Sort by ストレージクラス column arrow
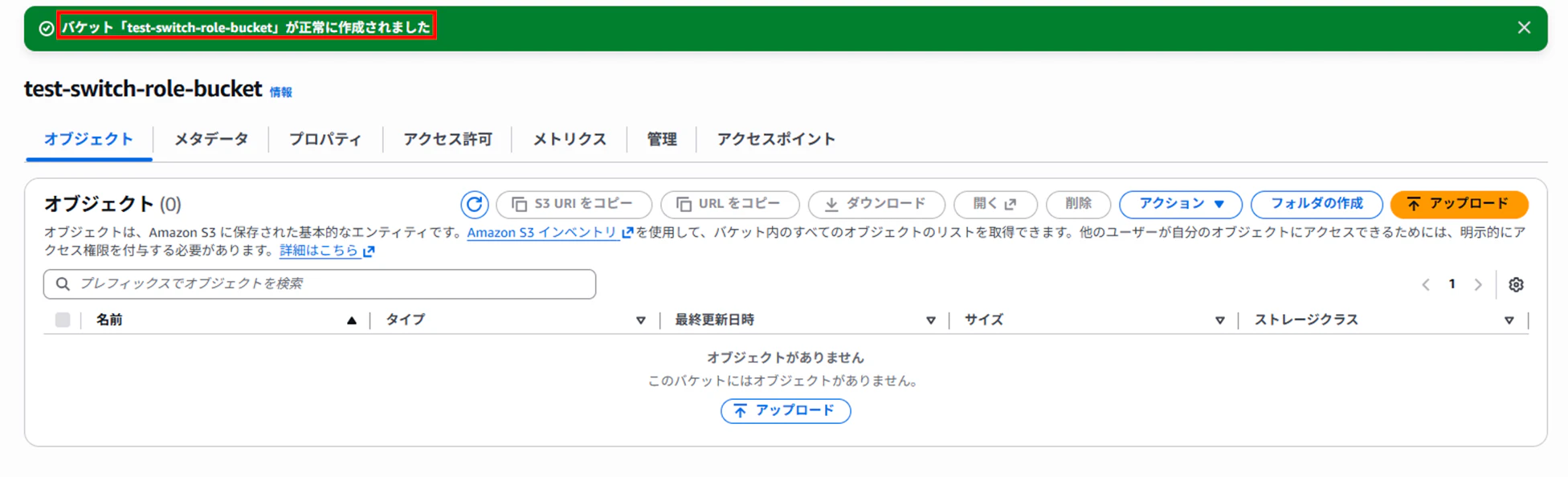The width and height of the screenshot is (1568, 477). (x=1509, y=321)
